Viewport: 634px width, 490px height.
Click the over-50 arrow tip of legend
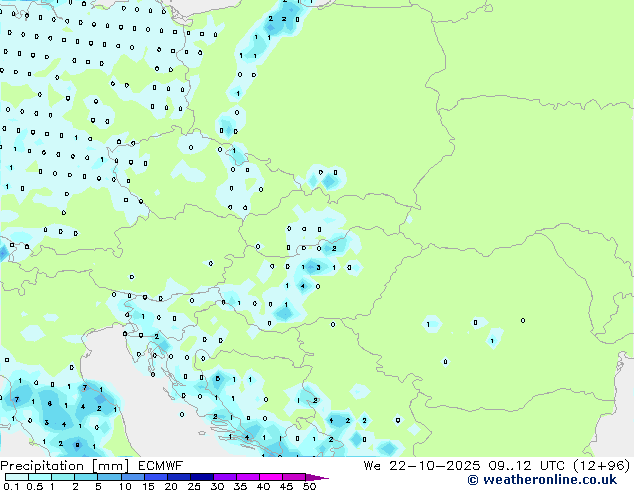(x=317, y=478)
